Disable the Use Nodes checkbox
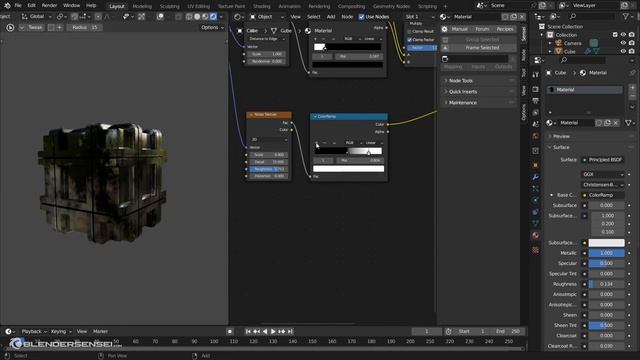The image size is (640, 360). pyautogui.click(x=361, y=17)
